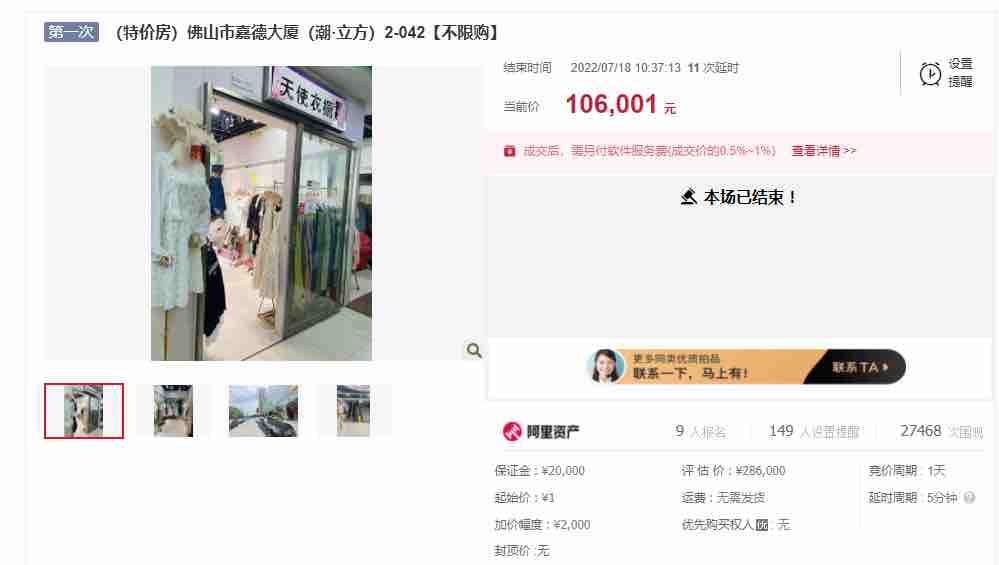Viewport: 999px width, 565px height.
Task: Click the red gift icon beside fee notice
Action: pos(509,151)
